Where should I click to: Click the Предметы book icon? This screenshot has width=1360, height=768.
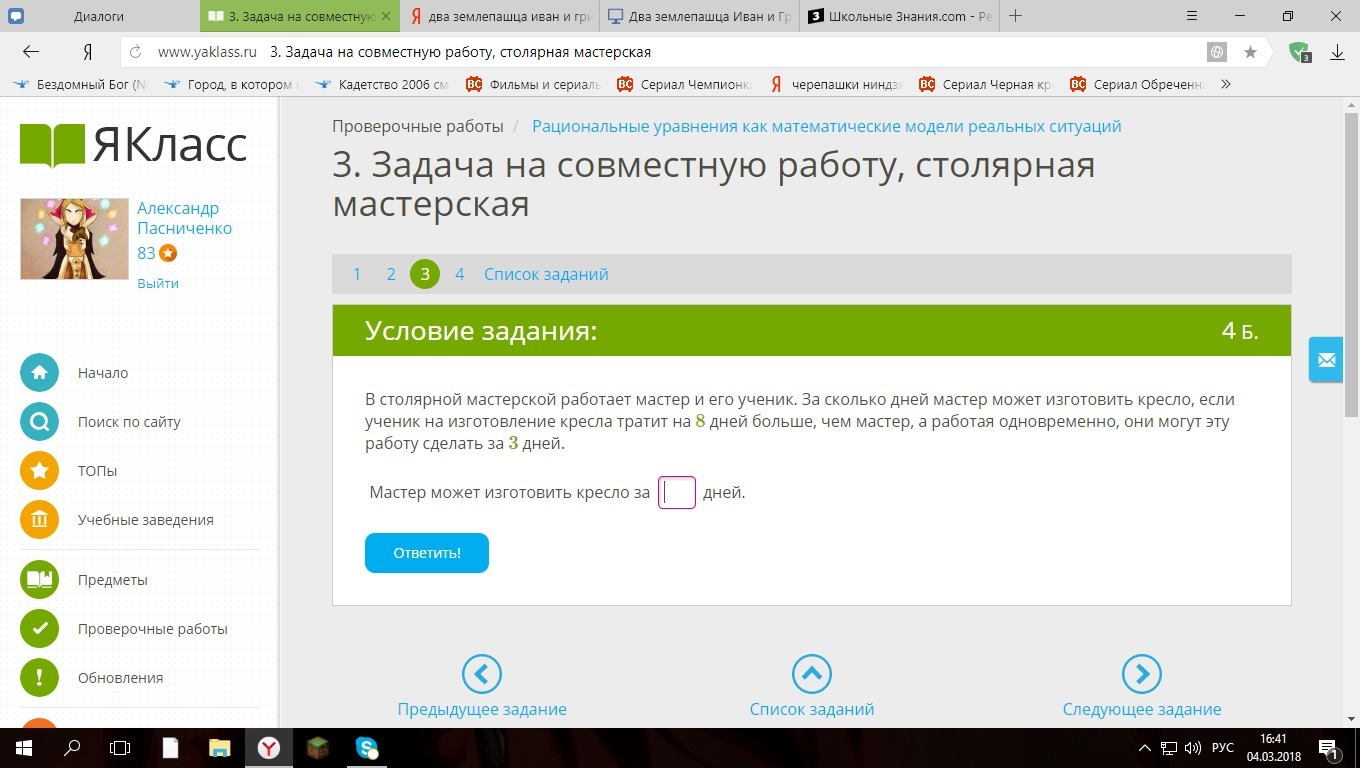point(39,580)
